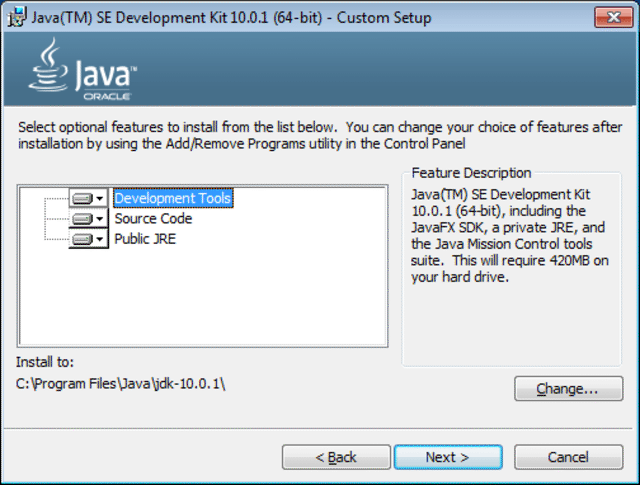Open the Source Code install-option dropdown arrow

click(x=100, y=219)
